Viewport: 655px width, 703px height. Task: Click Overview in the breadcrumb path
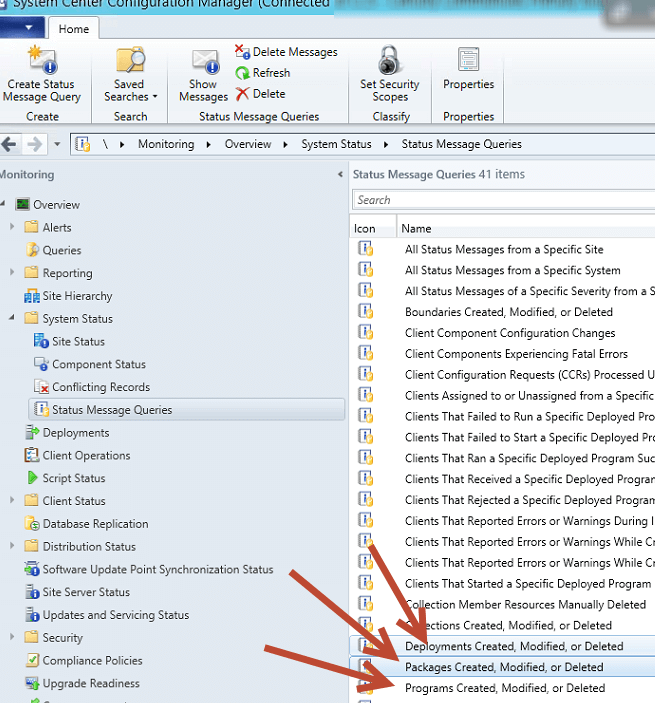click(248, 144)
